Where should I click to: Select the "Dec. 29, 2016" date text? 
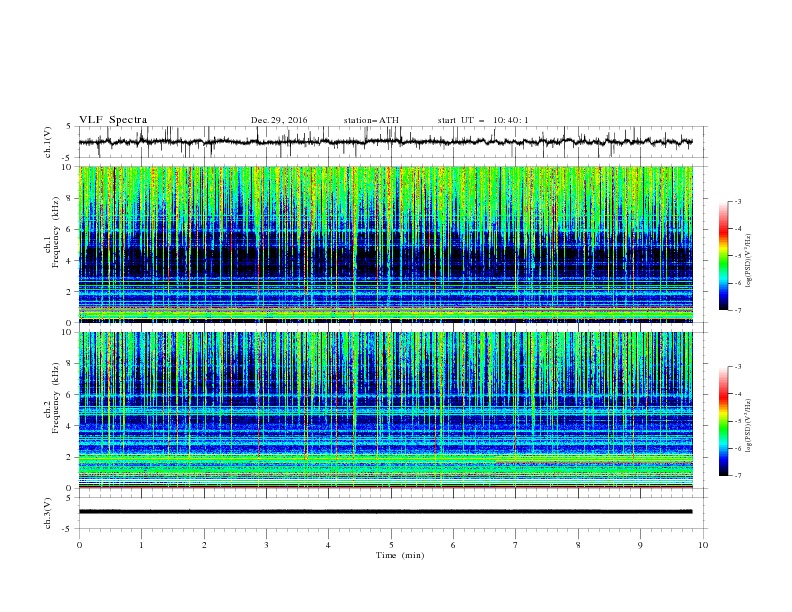pos(279,120)
